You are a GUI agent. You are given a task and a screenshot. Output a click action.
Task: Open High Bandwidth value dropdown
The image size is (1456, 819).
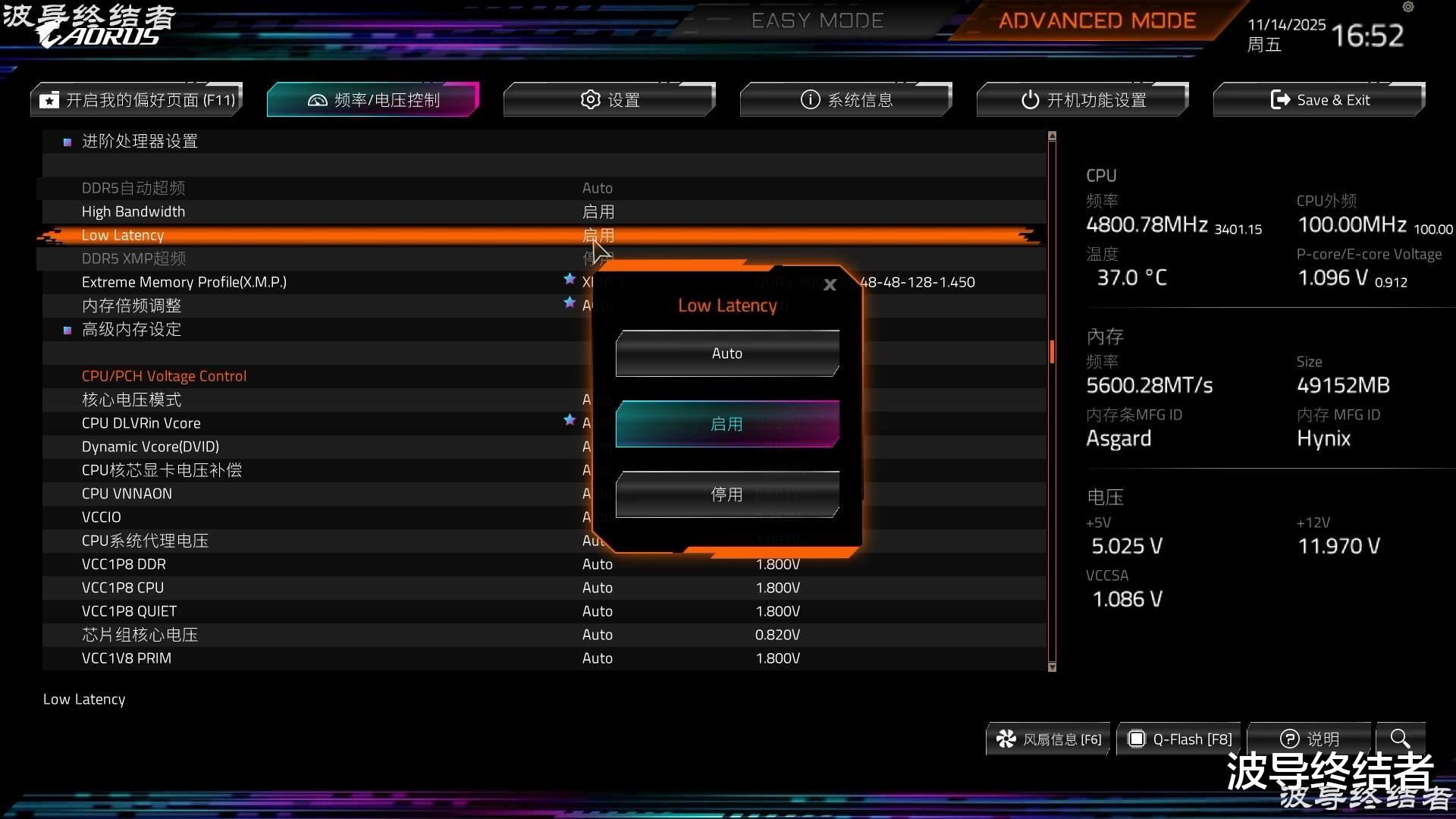(x=598, y=212)
